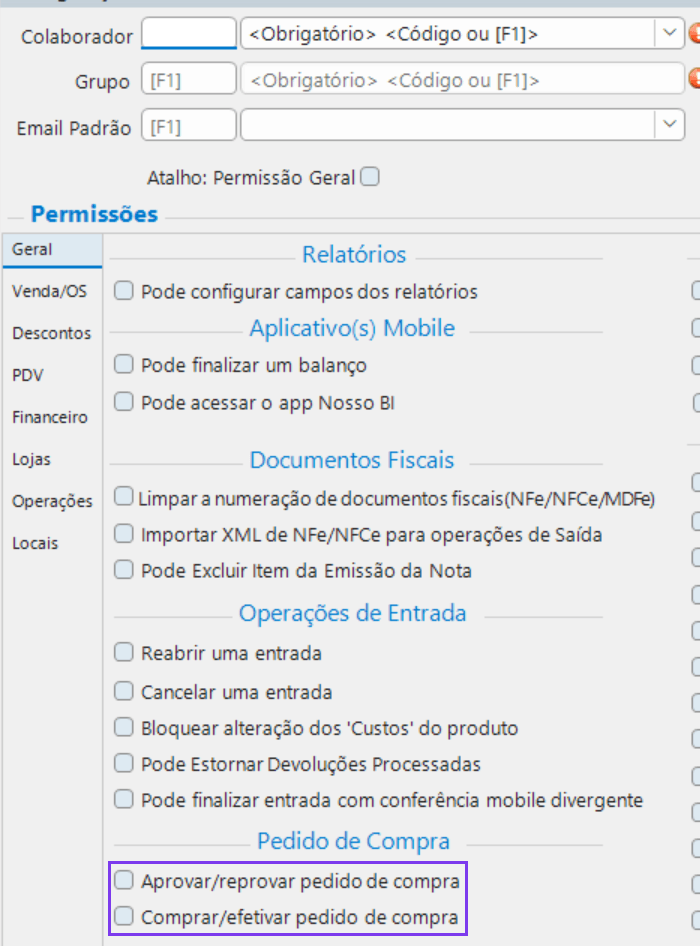Check Comprar/efetivar pedido de compra

[124, 916]
